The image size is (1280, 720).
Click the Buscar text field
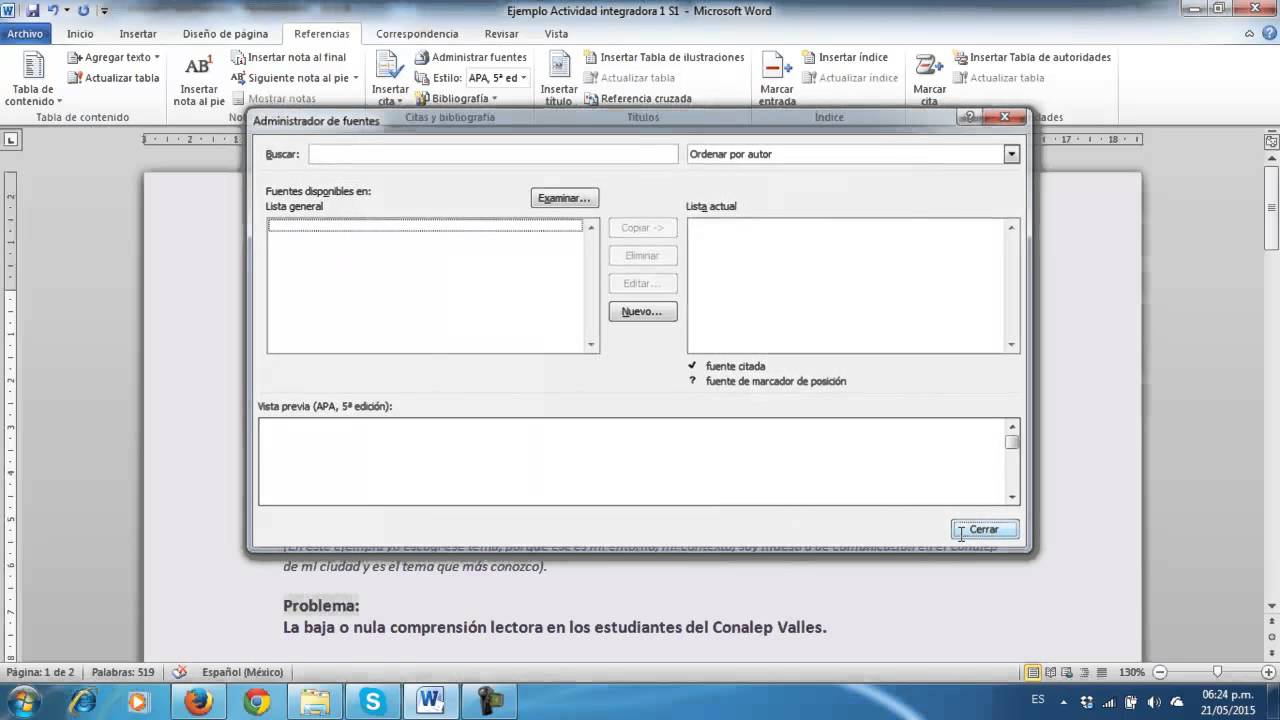[x=493, y=154]
